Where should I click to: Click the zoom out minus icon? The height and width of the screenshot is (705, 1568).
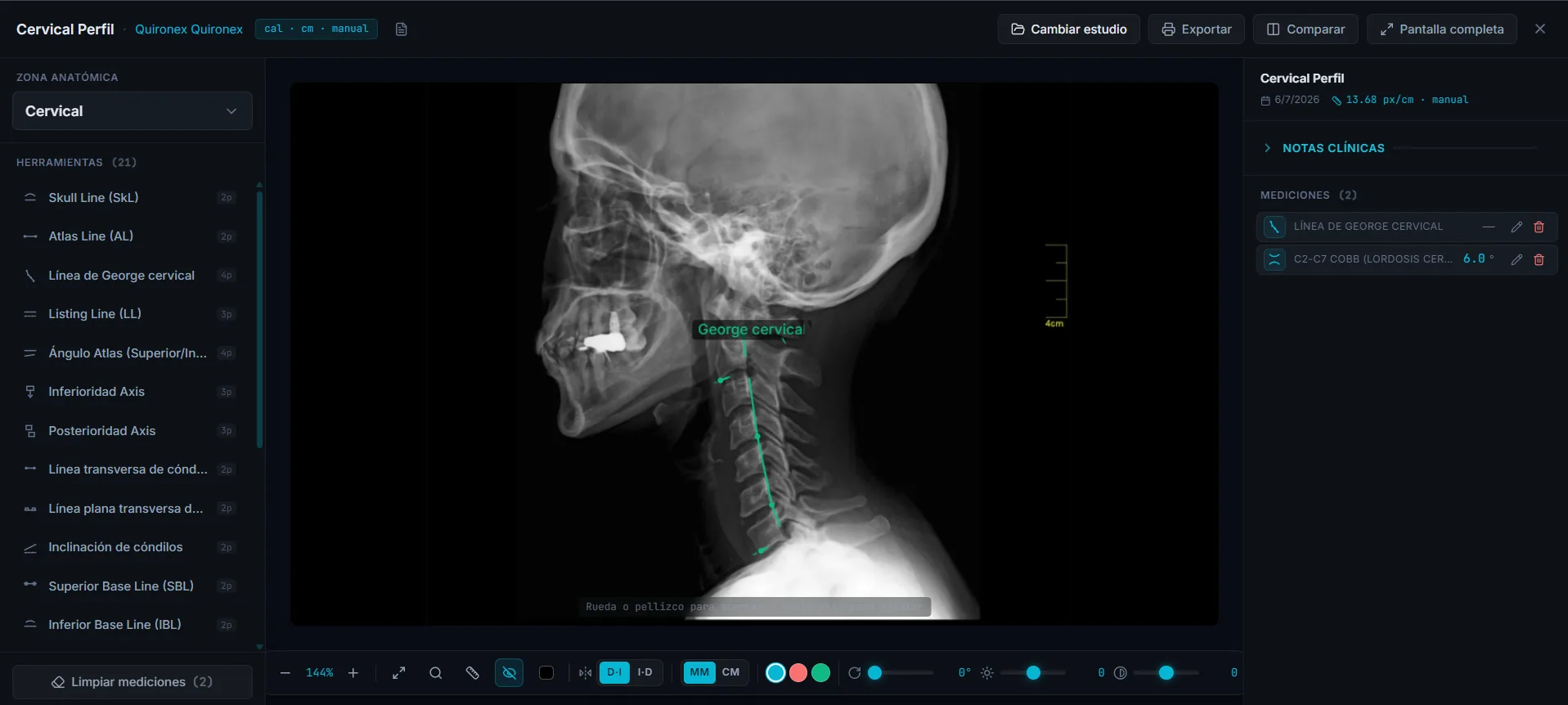point(285,673)
